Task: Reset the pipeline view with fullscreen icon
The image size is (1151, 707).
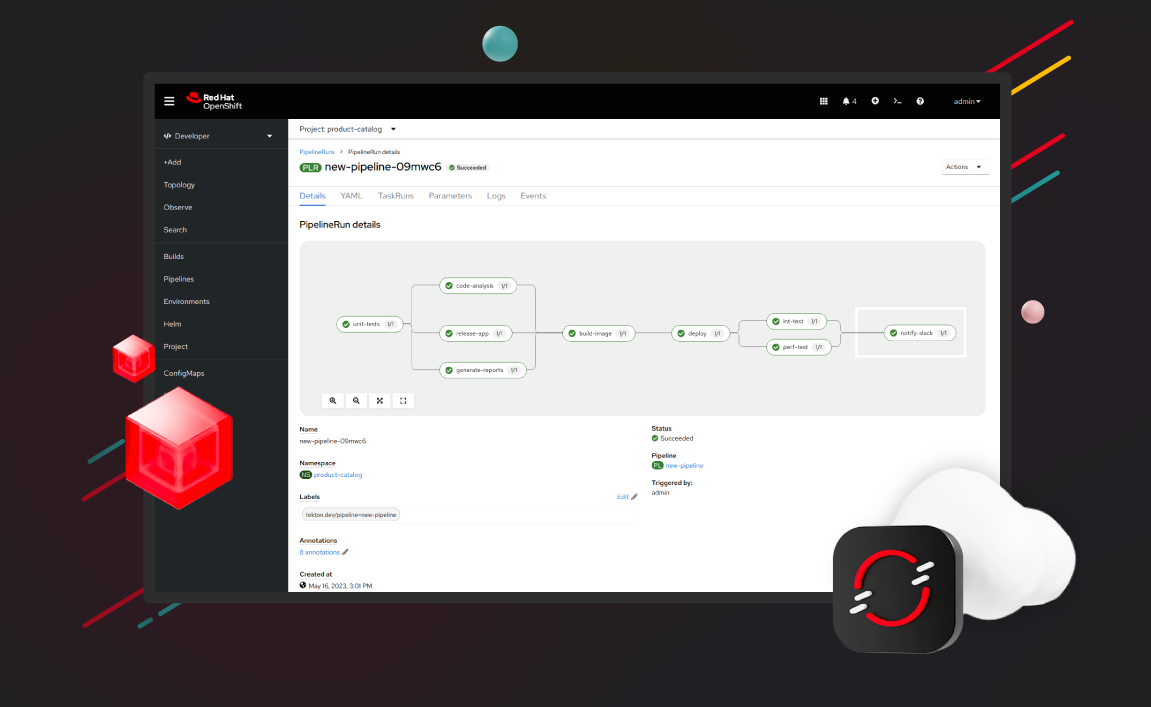Action: (x=403, y=400)
